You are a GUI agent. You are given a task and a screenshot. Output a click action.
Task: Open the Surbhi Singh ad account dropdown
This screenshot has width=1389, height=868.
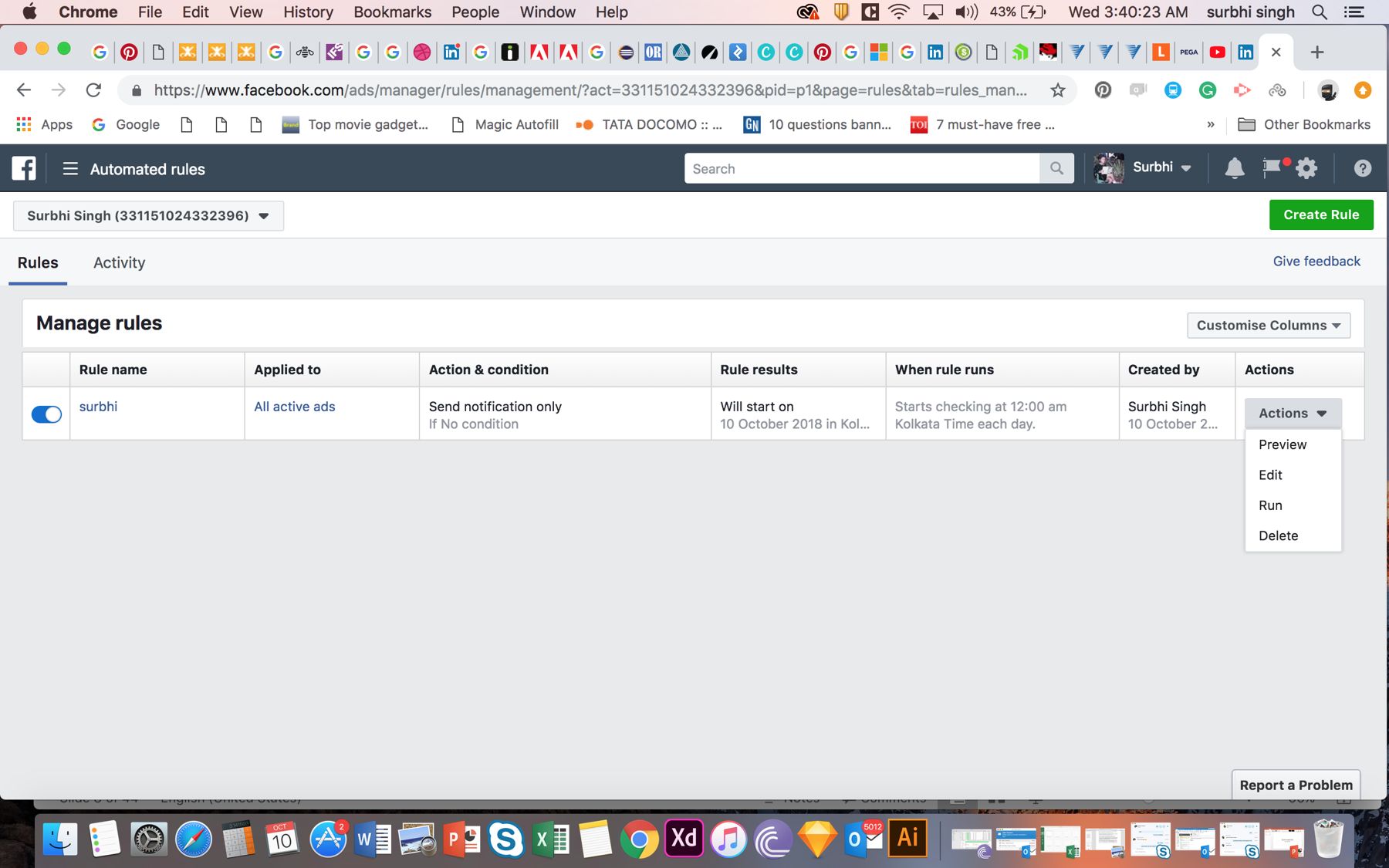pos(148,215)
